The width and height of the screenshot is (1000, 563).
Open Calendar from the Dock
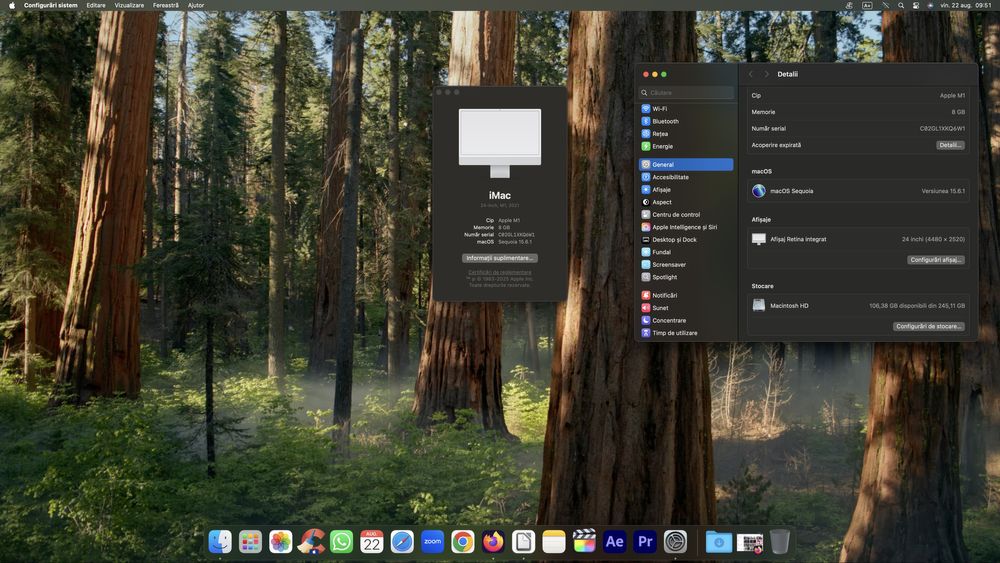point(372,542)
